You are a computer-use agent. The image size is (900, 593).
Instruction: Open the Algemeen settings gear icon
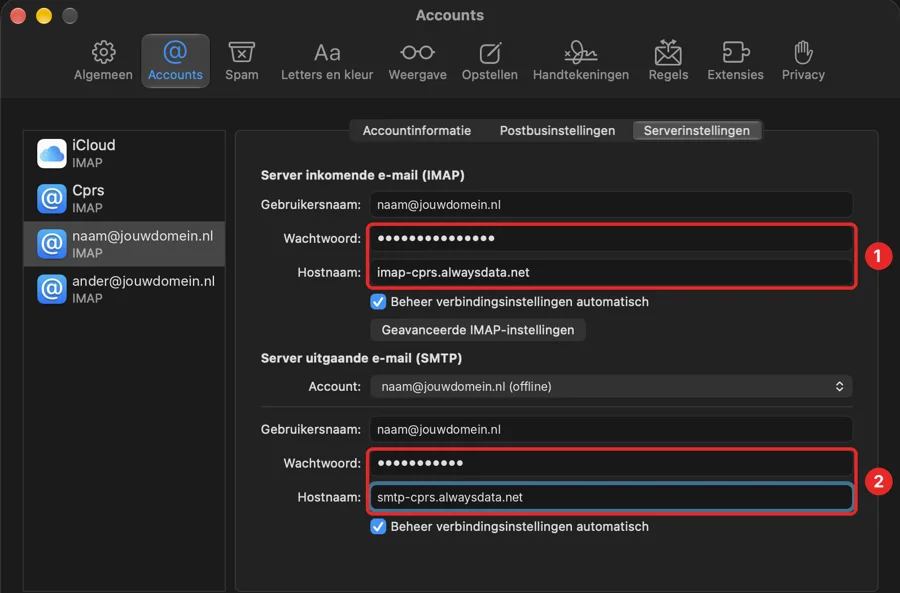coord(103,52)
